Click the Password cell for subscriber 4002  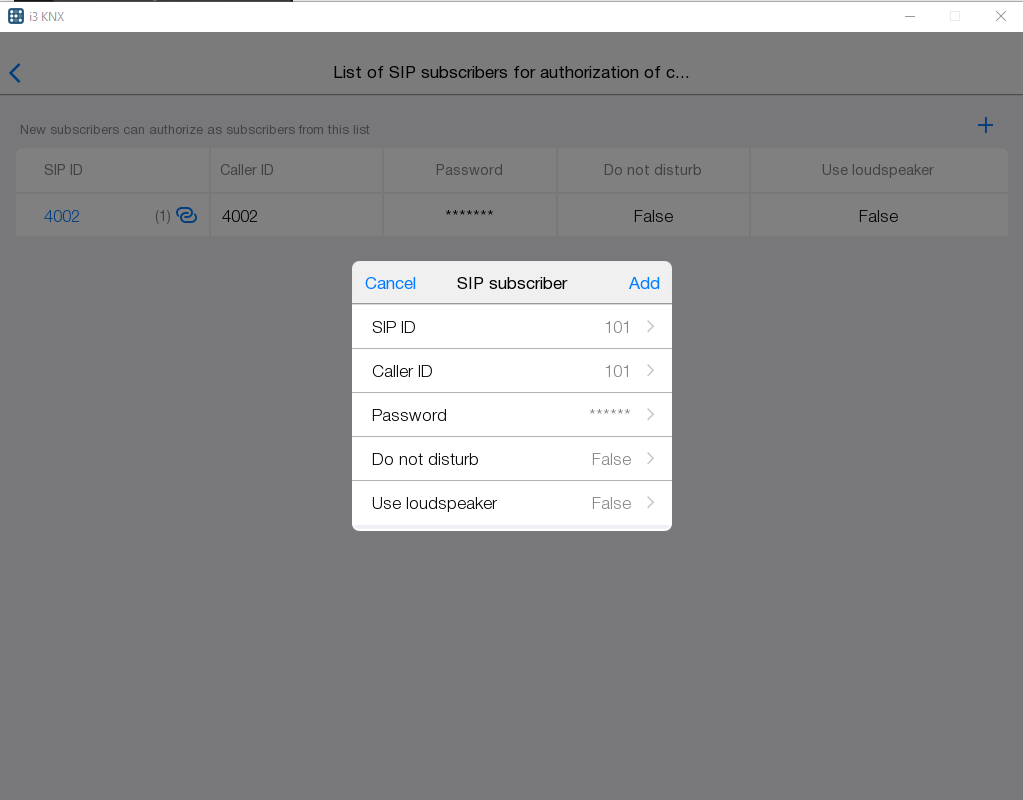pos(469,216)
